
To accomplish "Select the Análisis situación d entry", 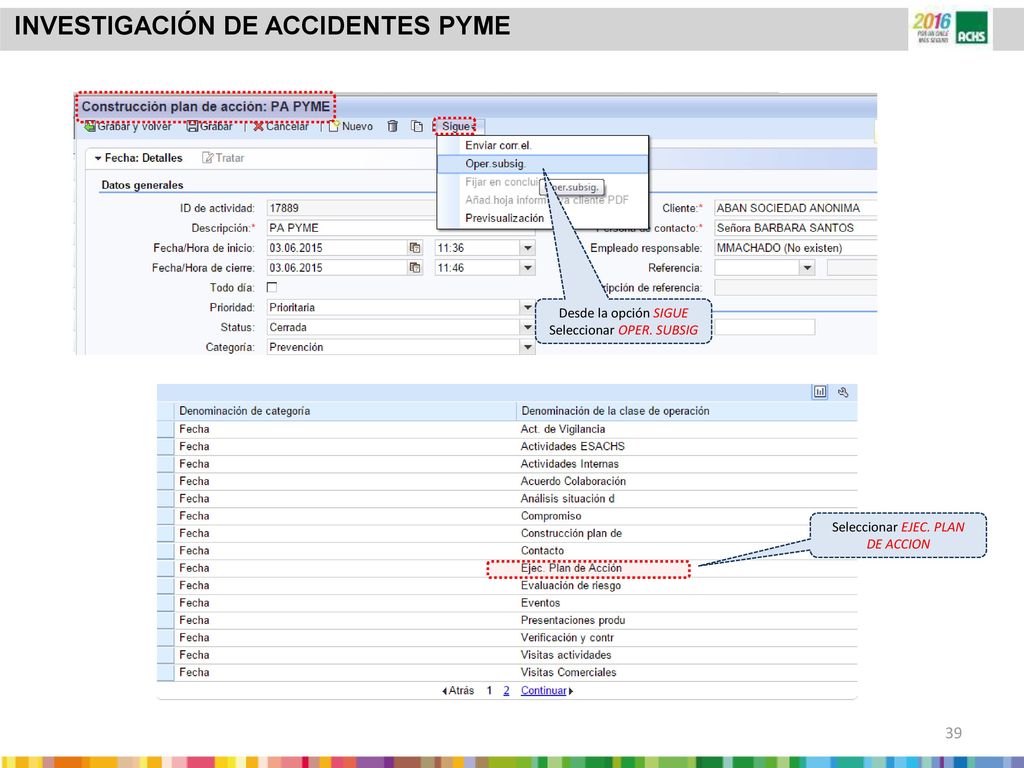I will click(568, 499).
